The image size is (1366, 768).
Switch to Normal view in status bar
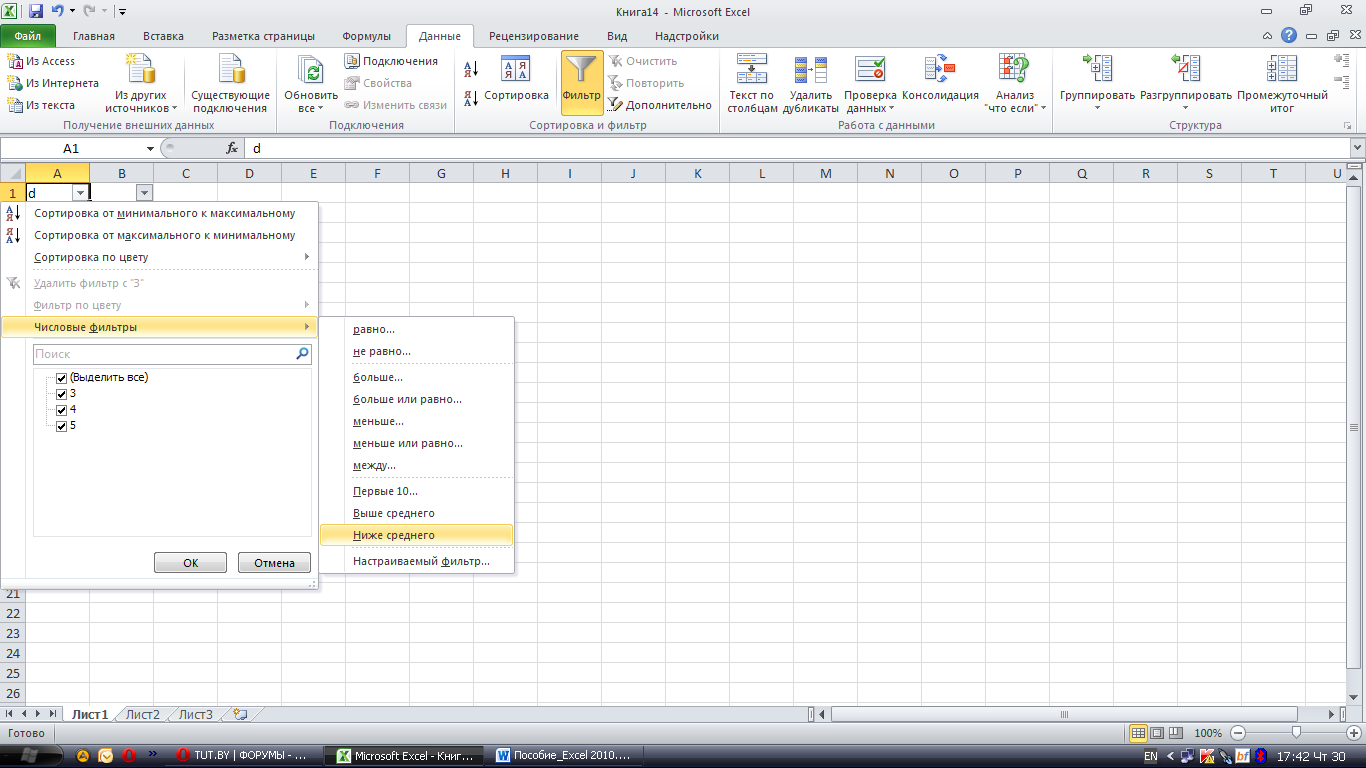(1139, 733)
